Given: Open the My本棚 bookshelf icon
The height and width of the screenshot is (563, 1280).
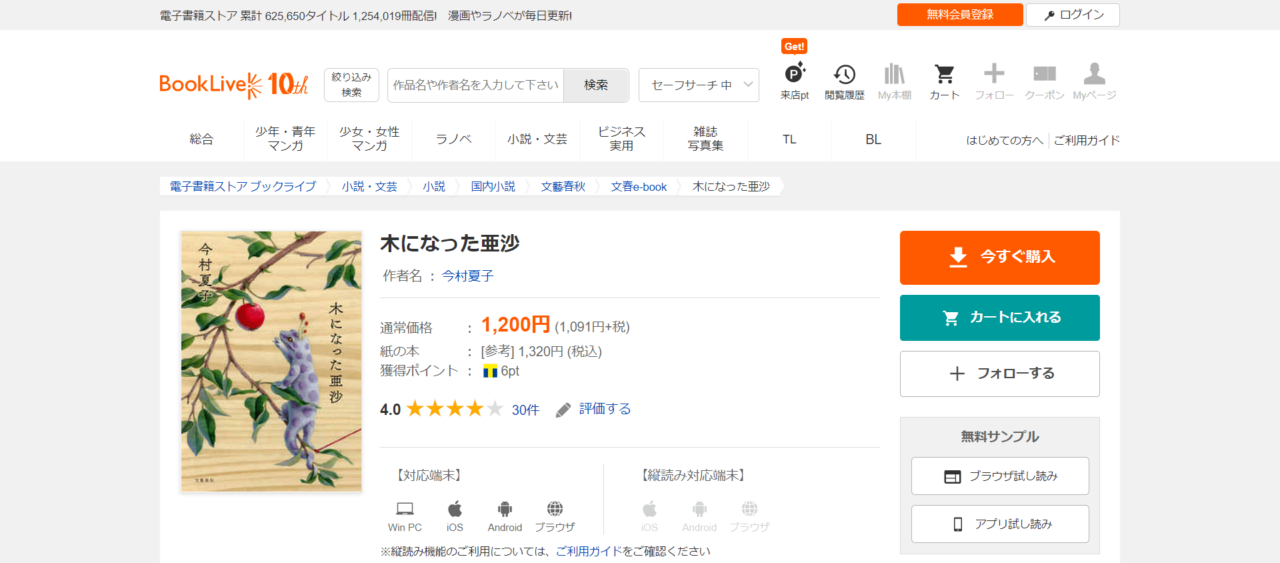Looking at the screenshot, I should tap(894, 75).
